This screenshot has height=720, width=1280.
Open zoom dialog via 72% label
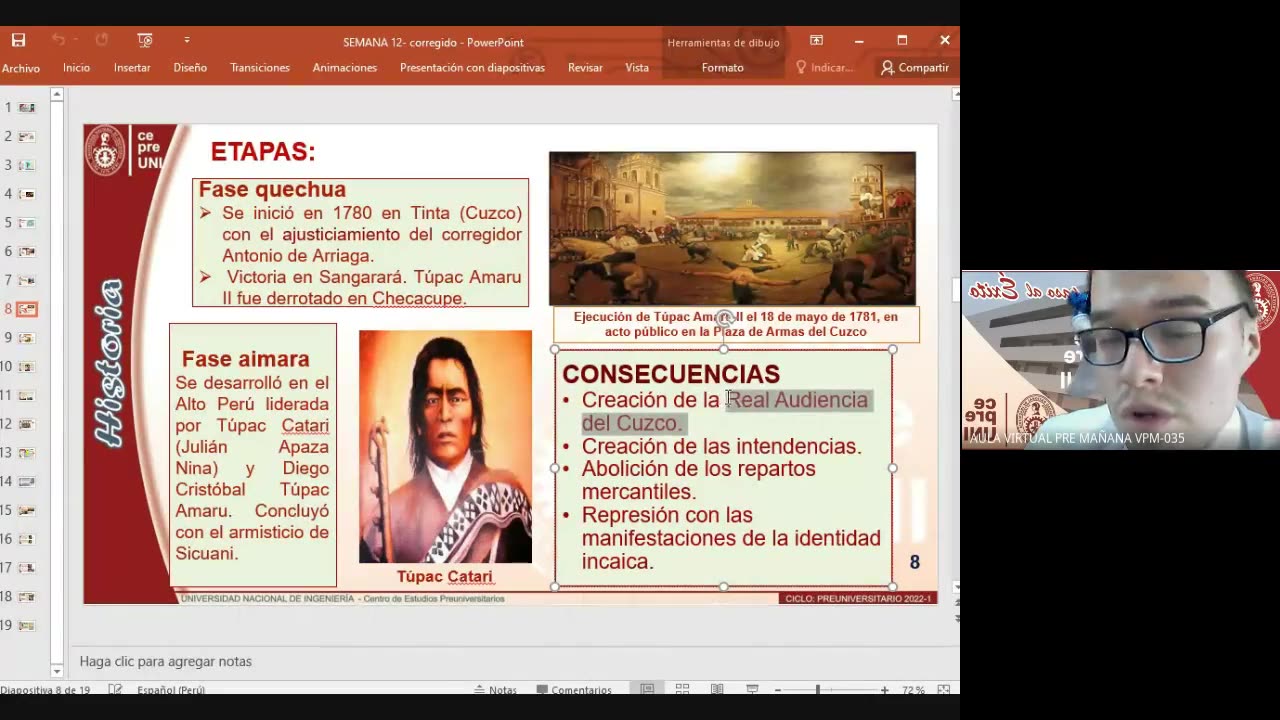pos(912,690)
